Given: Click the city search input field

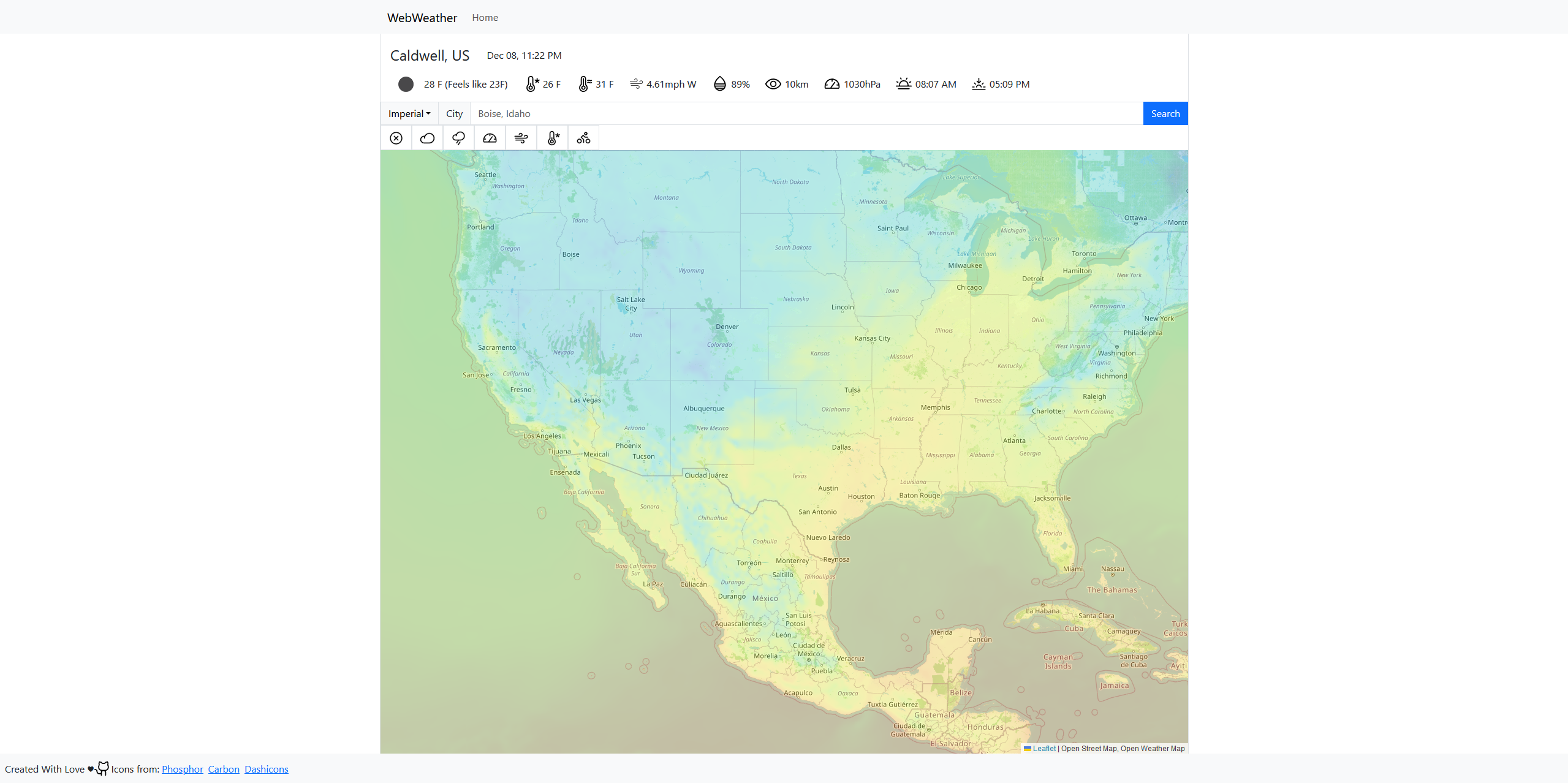Looking at the screenshot, I should (806, 113).
